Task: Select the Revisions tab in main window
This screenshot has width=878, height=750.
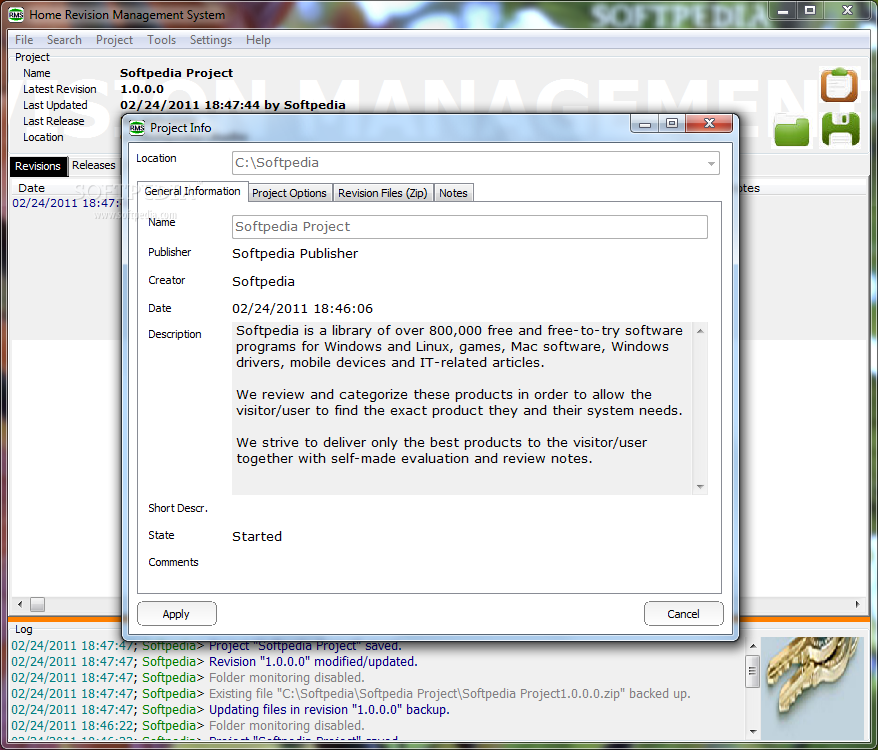Action: pyautogui.click(x=38, y=166)
